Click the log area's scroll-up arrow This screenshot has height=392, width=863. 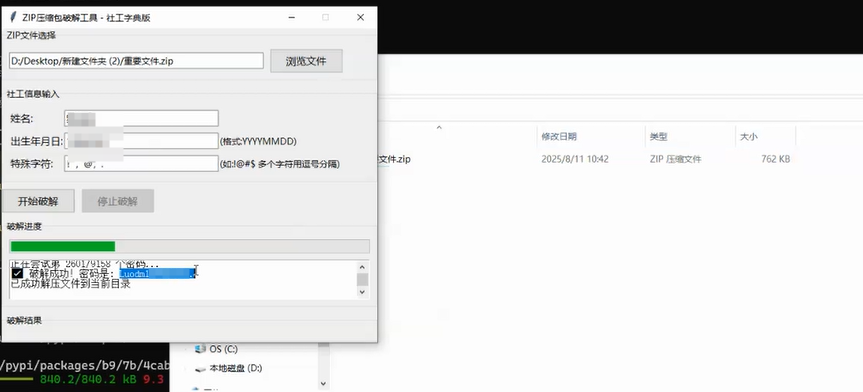(362, 266)
